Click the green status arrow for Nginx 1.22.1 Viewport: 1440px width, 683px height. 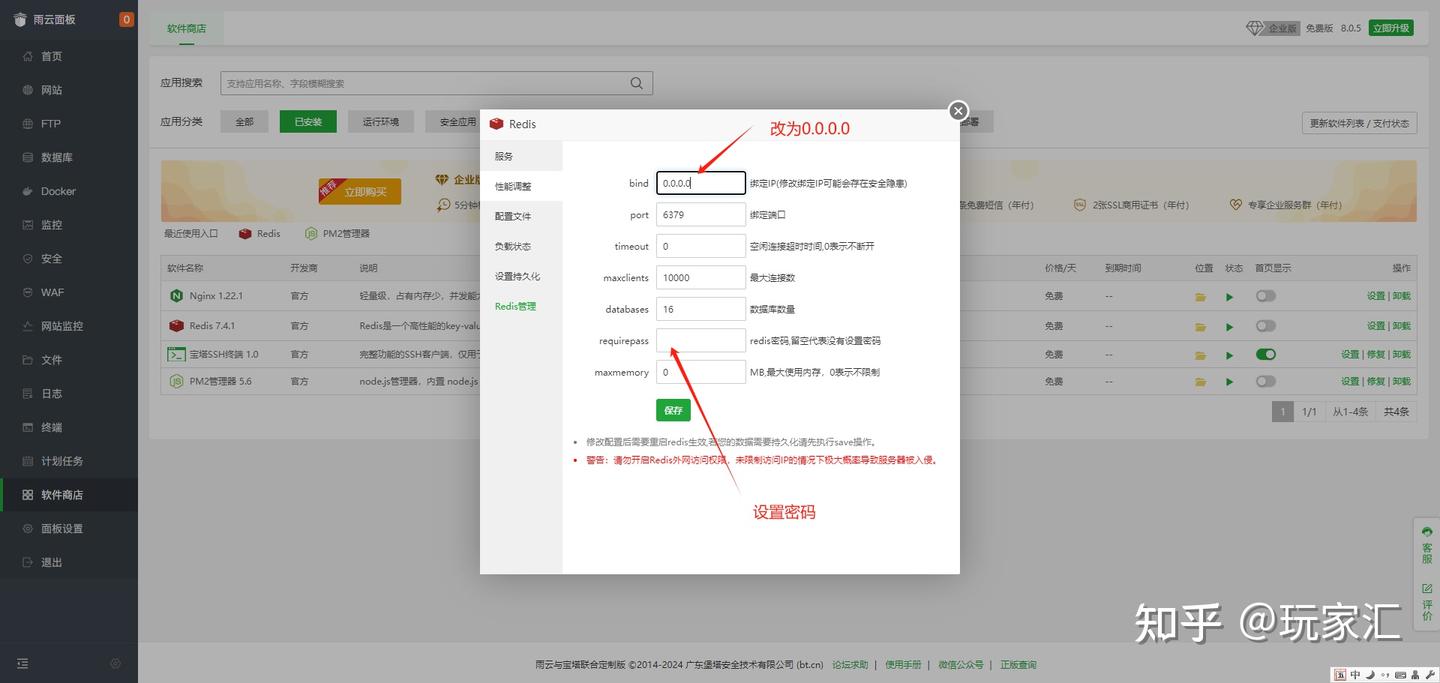(x=1229, y=297)
